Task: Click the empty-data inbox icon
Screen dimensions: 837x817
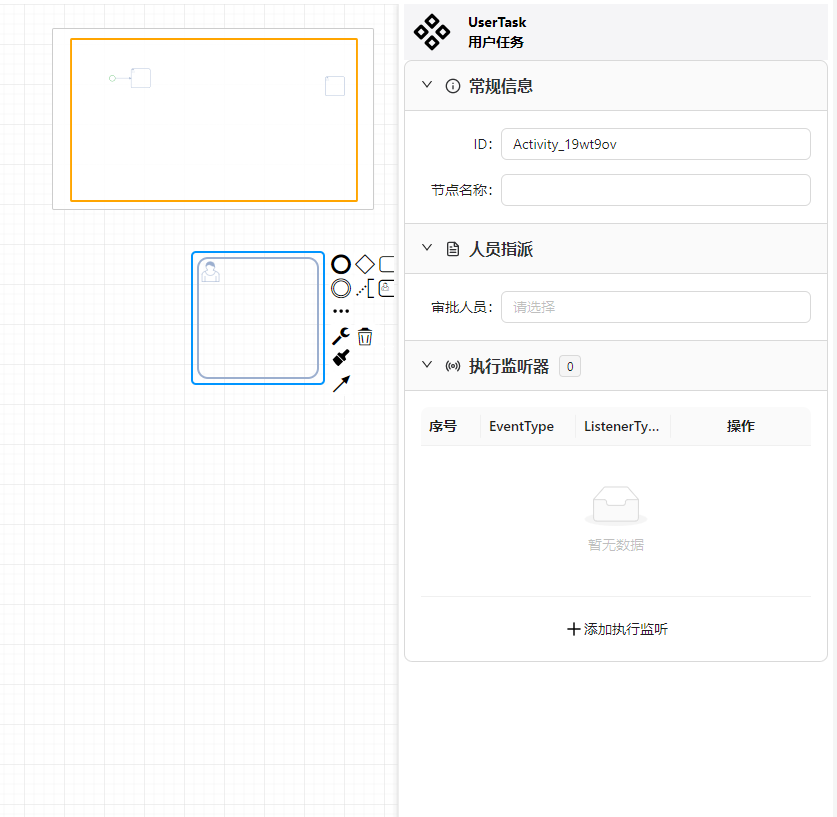Action: pos(615,505)
